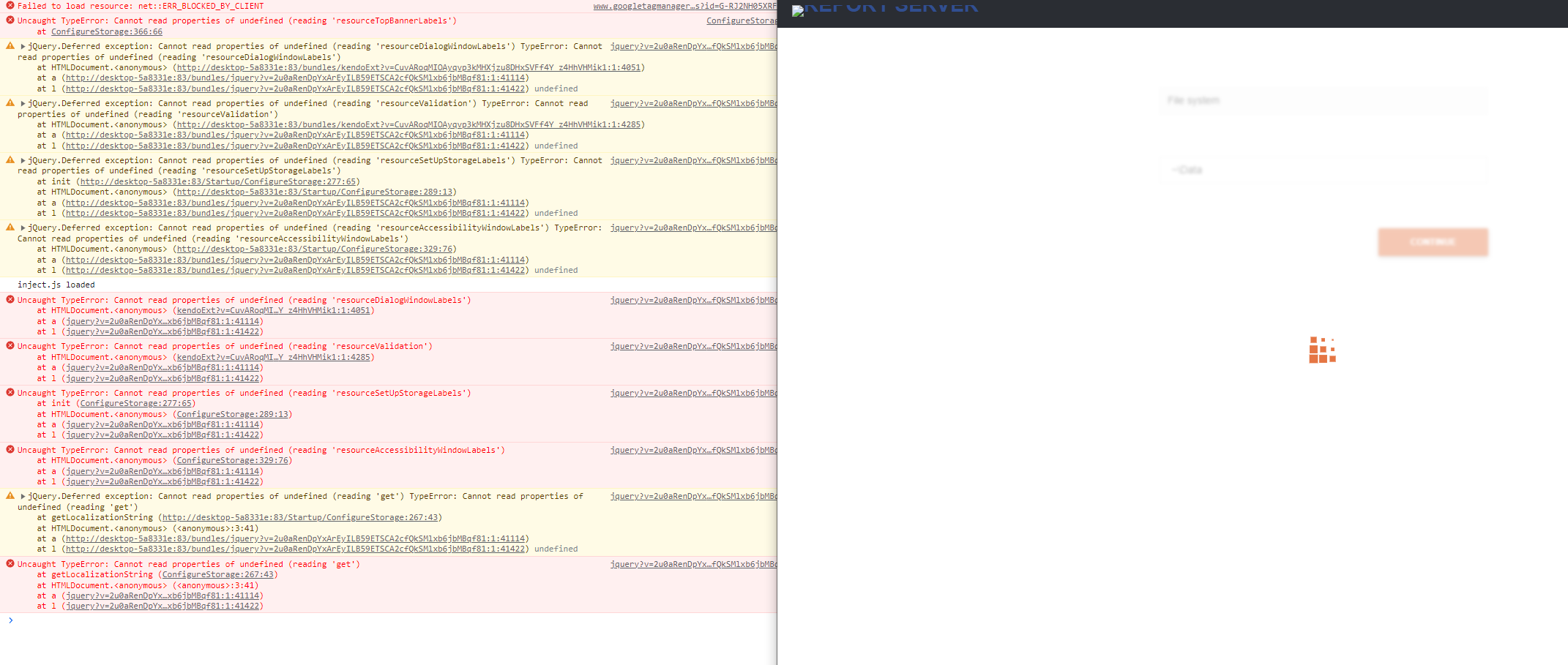Click the orange loading squares indicator
The width and height of the screenshot is (1568, 665).
[x=1322, y=350]
